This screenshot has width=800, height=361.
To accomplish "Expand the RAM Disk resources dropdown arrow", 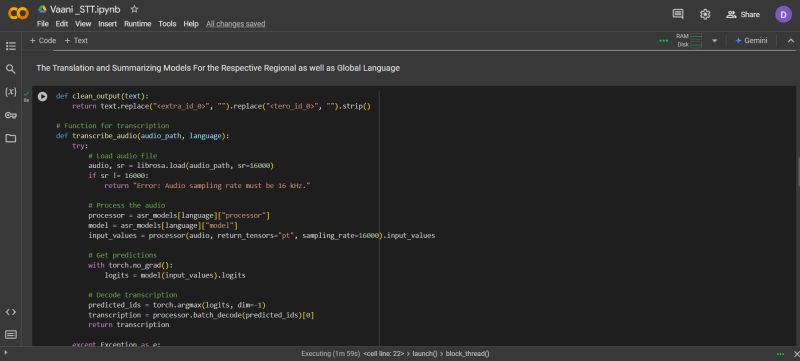I will (714, 41).
